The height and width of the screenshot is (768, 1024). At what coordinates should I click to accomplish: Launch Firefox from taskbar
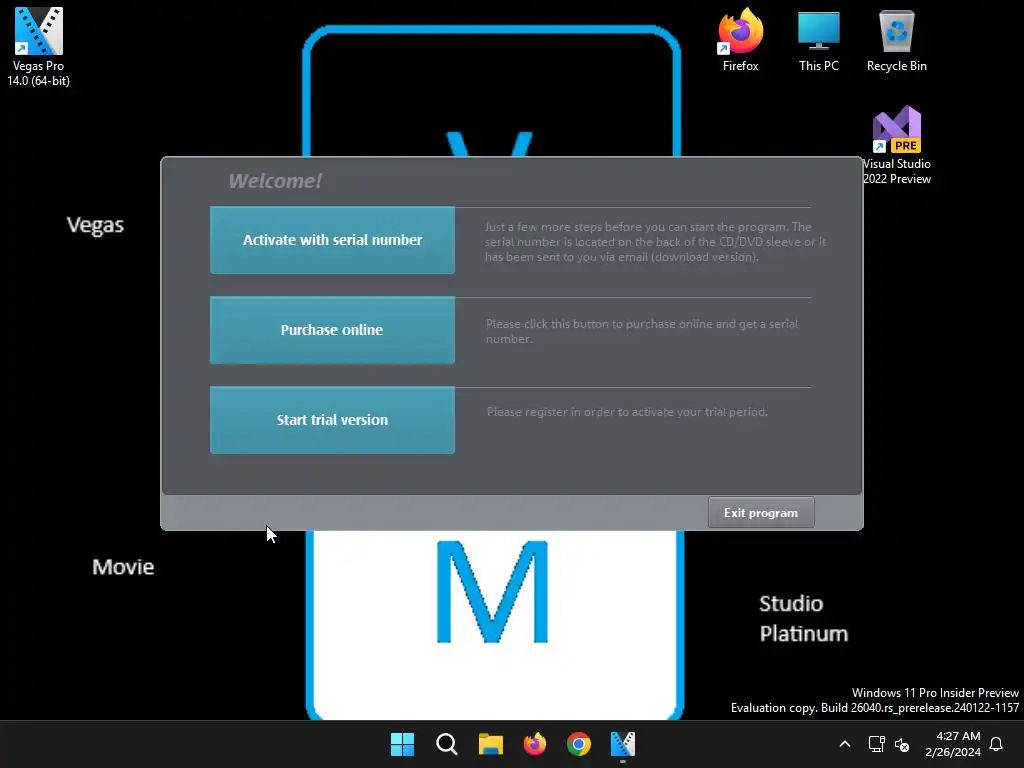[535, 744]
